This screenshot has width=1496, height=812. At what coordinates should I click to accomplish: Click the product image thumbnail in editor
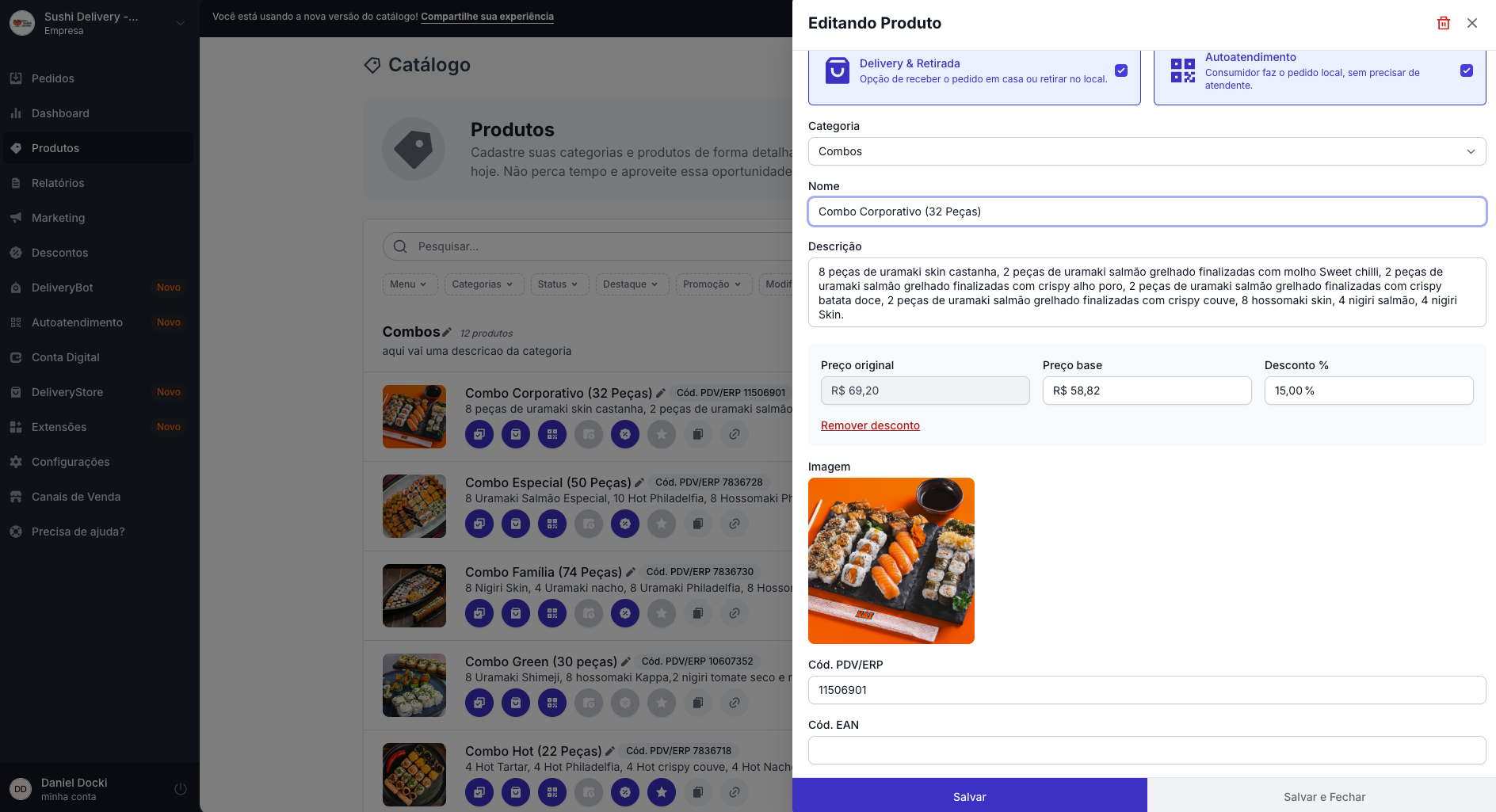(x=891, y=561)
